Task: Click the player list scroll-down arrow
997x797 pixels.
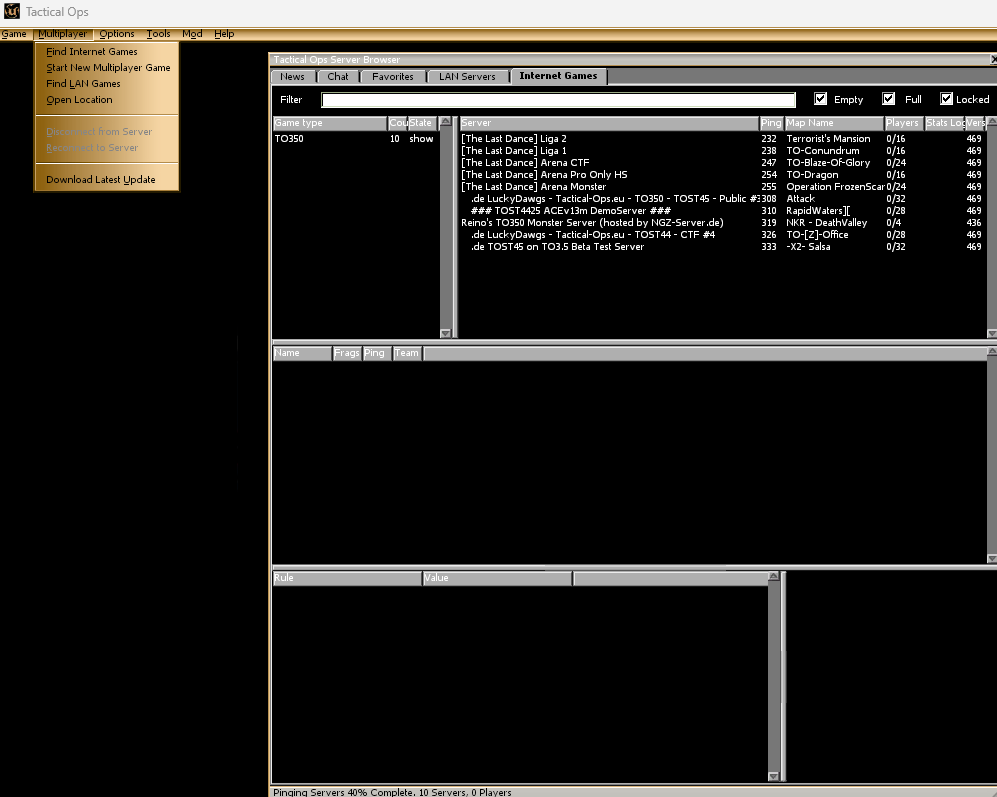Action: (x=992, y=558)
